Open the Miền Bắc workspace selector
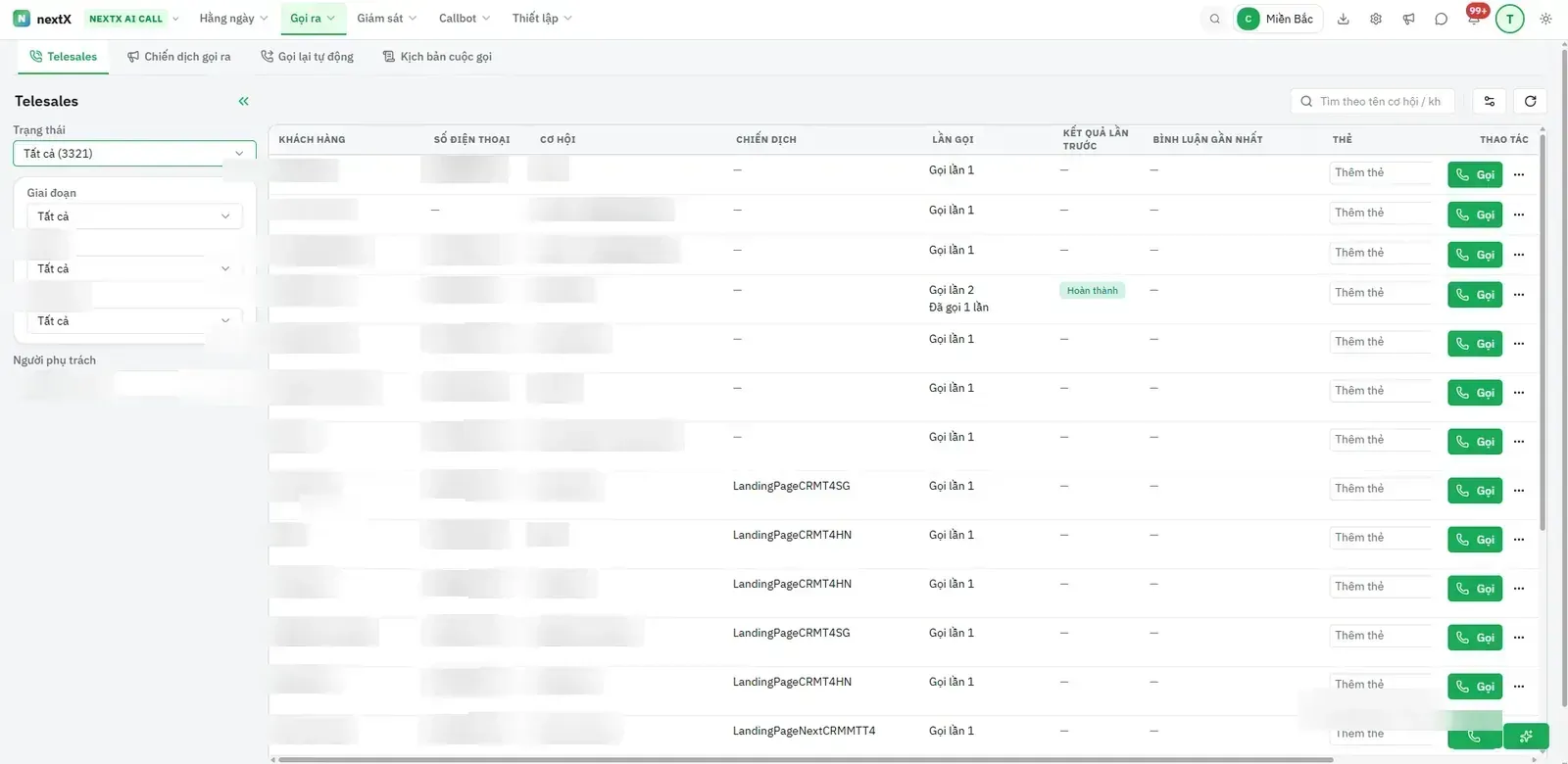The image size is (1568, 764). tap(1278, 19)
